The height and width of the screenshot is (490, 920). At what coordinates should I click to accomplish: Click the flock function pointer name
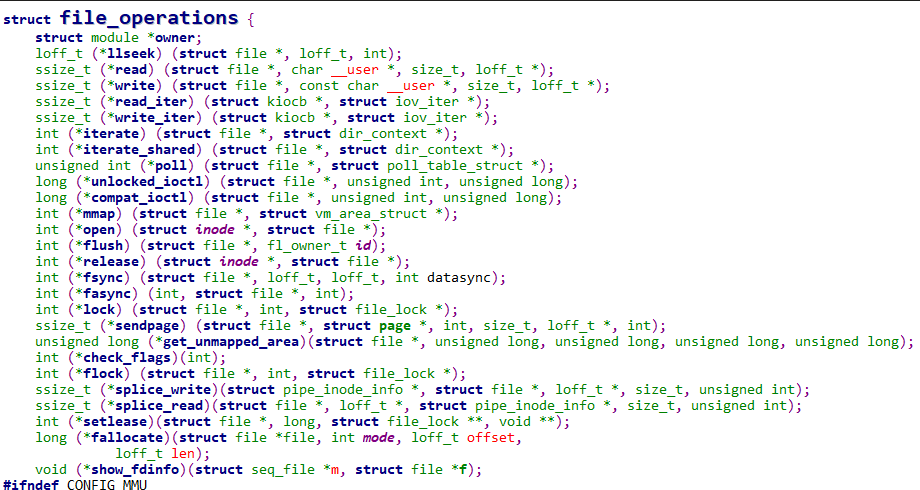pyautogui.click(x=103, y=373)
